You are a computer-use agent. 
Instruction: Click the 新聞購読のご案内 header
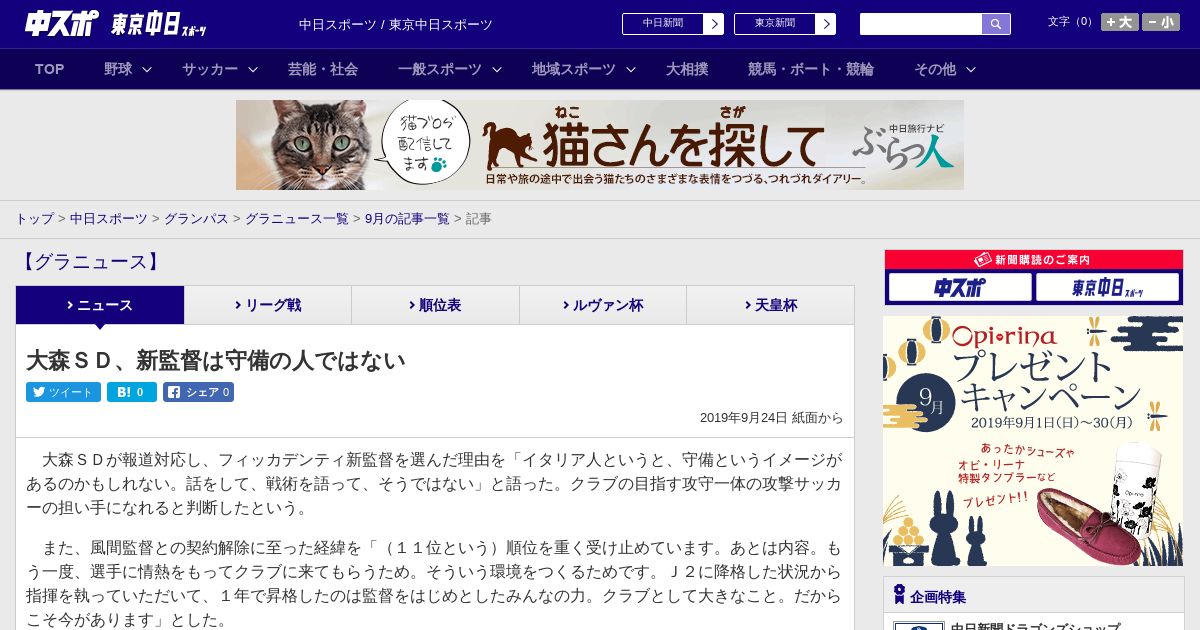(1034, 259)
